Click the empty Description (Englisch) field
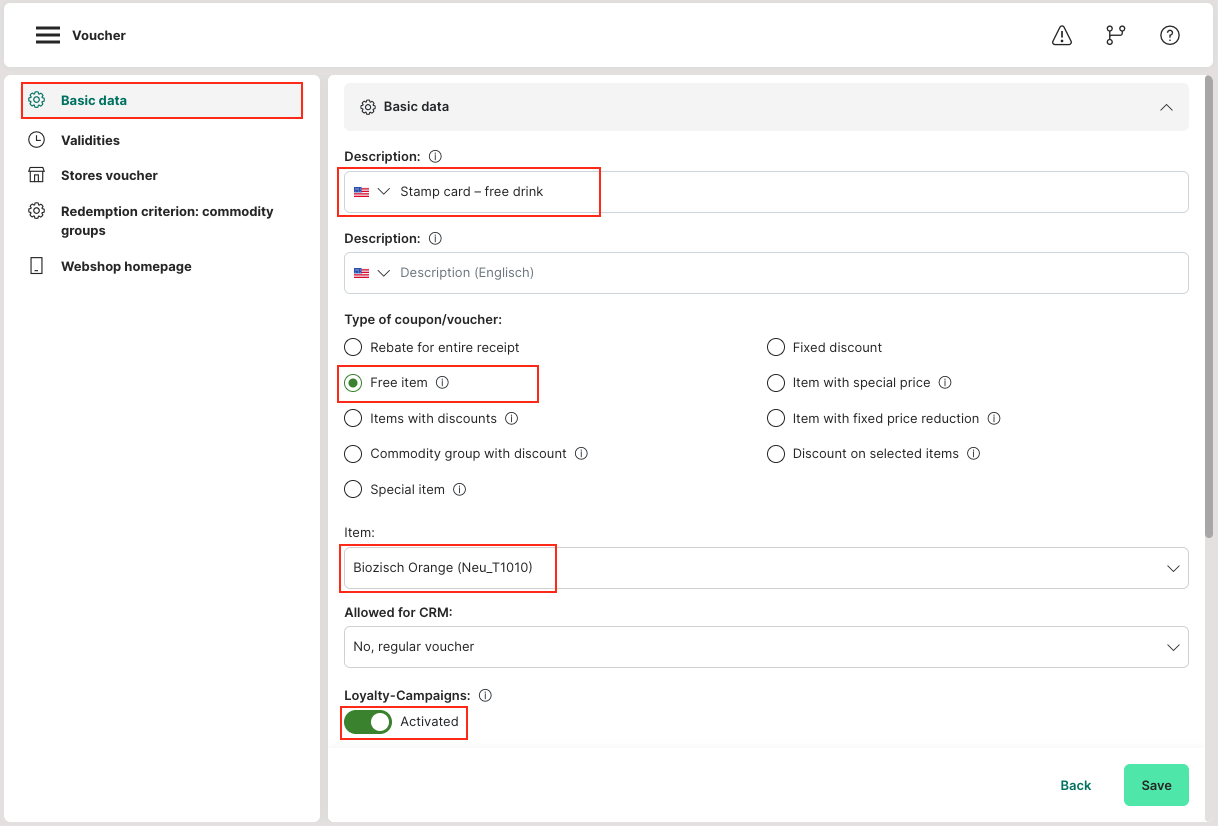This screenshot has width=1218, height=826. [x=780, y=273]
